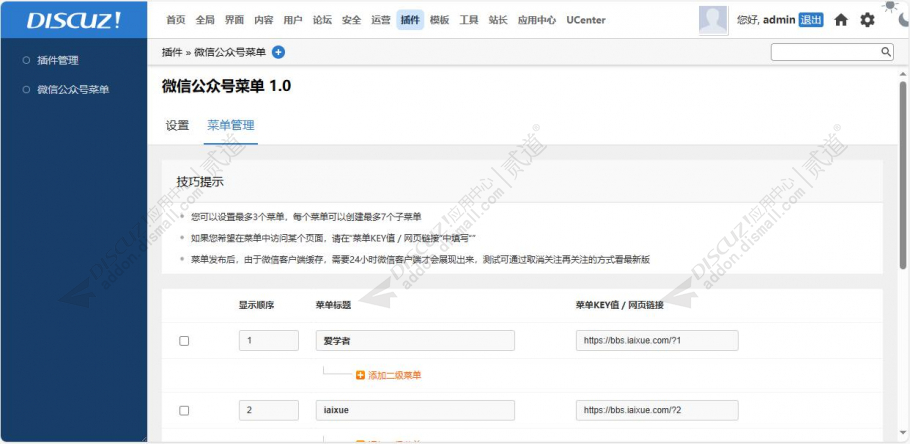Viewport: 910px width, 444px height.
Task: Add submenu under 爱学者 menu
Action: pos(389,375)
